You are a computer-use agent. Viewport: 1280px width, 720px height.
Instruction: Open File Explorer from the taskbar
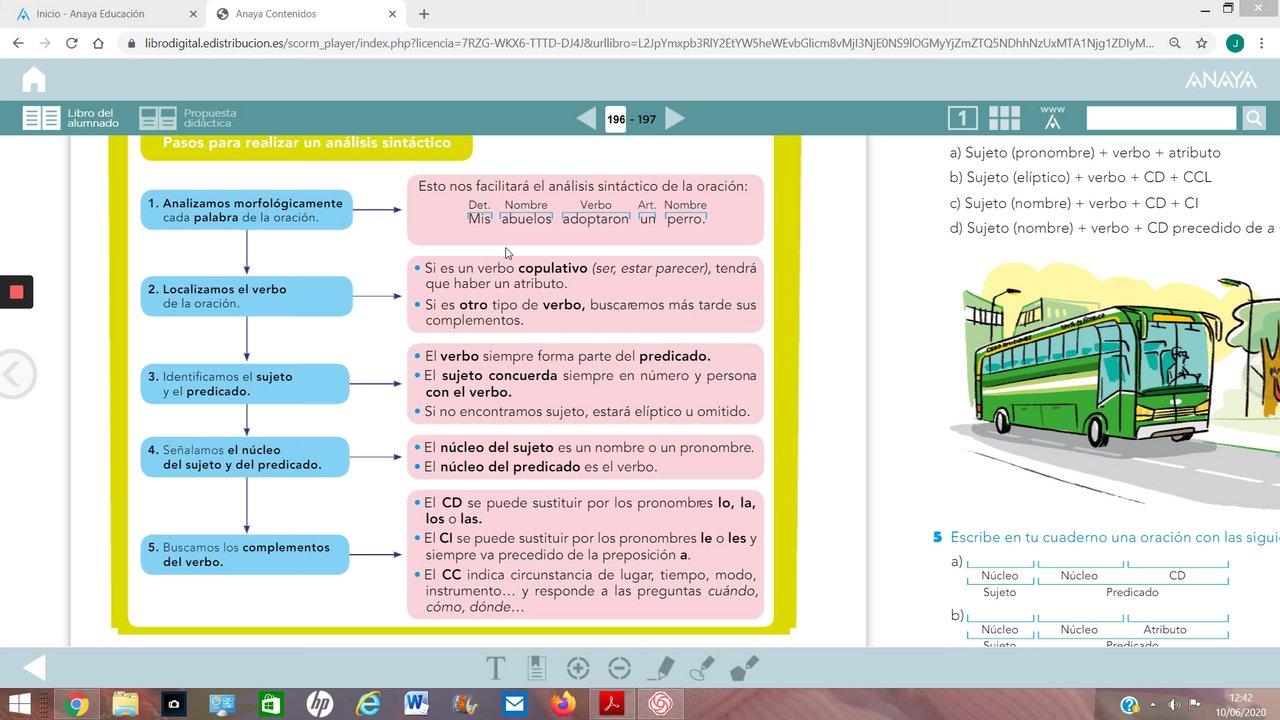click(x=125, y=704)
